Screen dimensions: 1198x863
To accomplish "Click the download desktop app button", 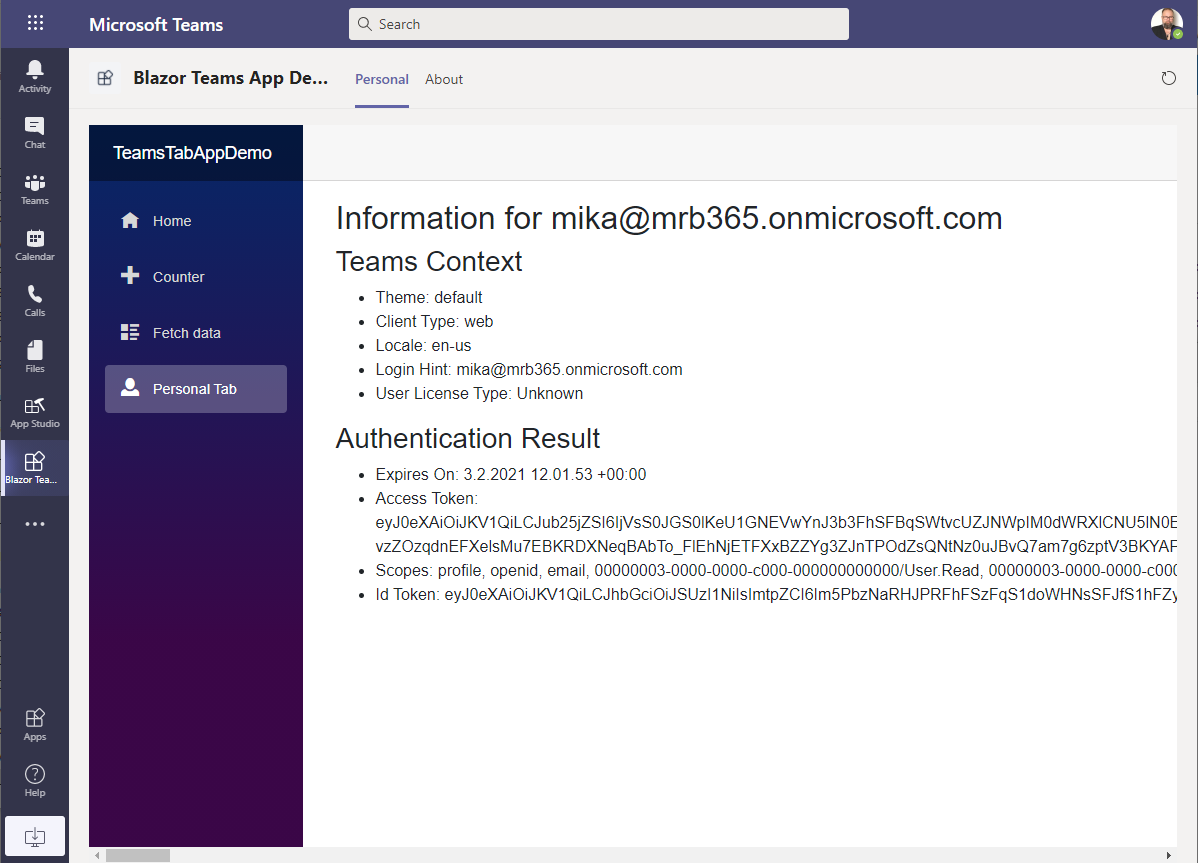I will point(34,836).
